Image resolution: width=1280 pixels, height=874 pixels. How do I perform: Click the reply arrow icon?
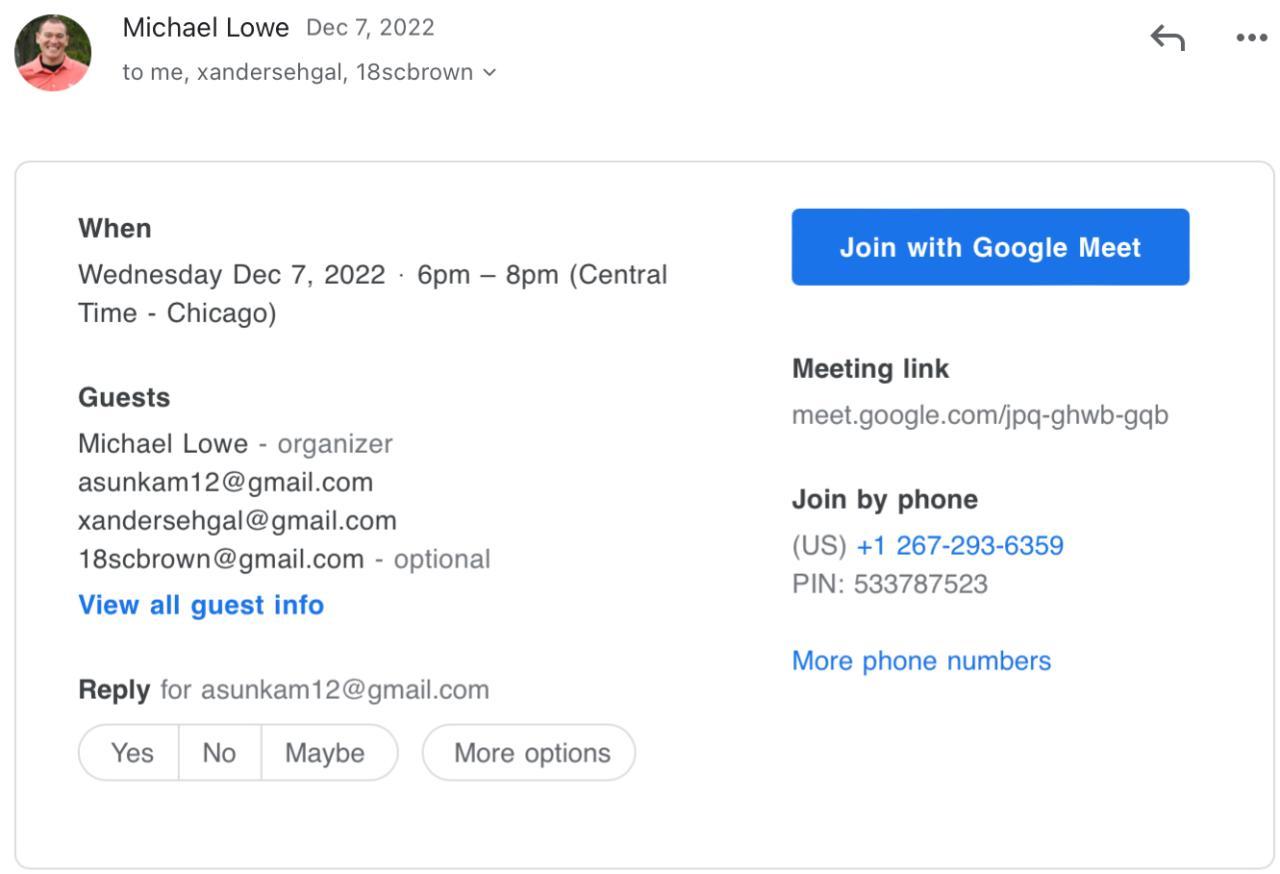pos(1167,38)
